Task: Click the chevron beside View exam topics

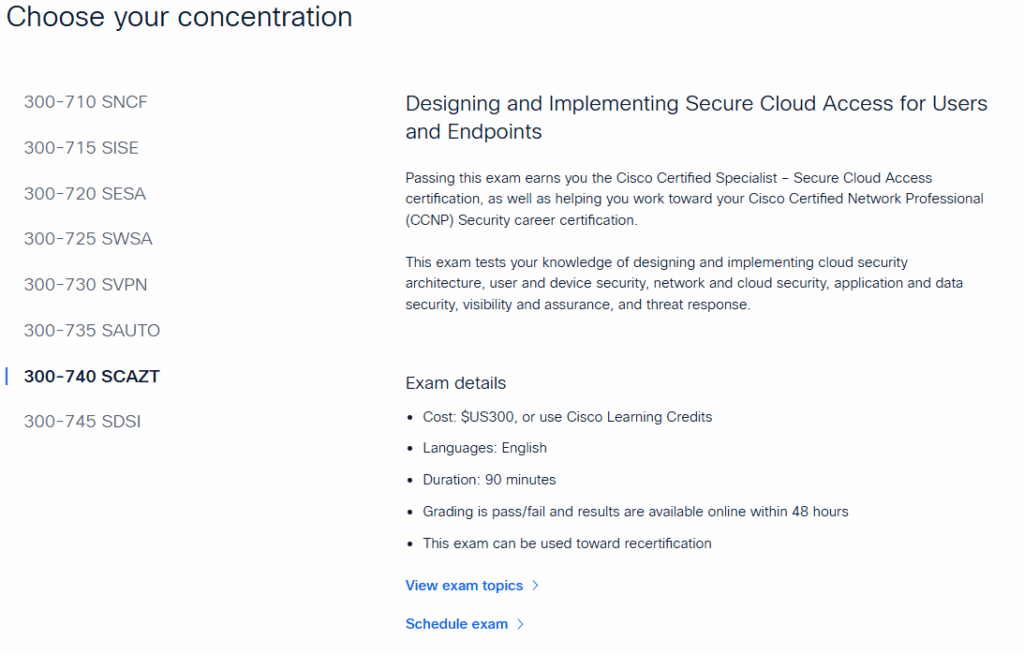Action: coord(536,586)
